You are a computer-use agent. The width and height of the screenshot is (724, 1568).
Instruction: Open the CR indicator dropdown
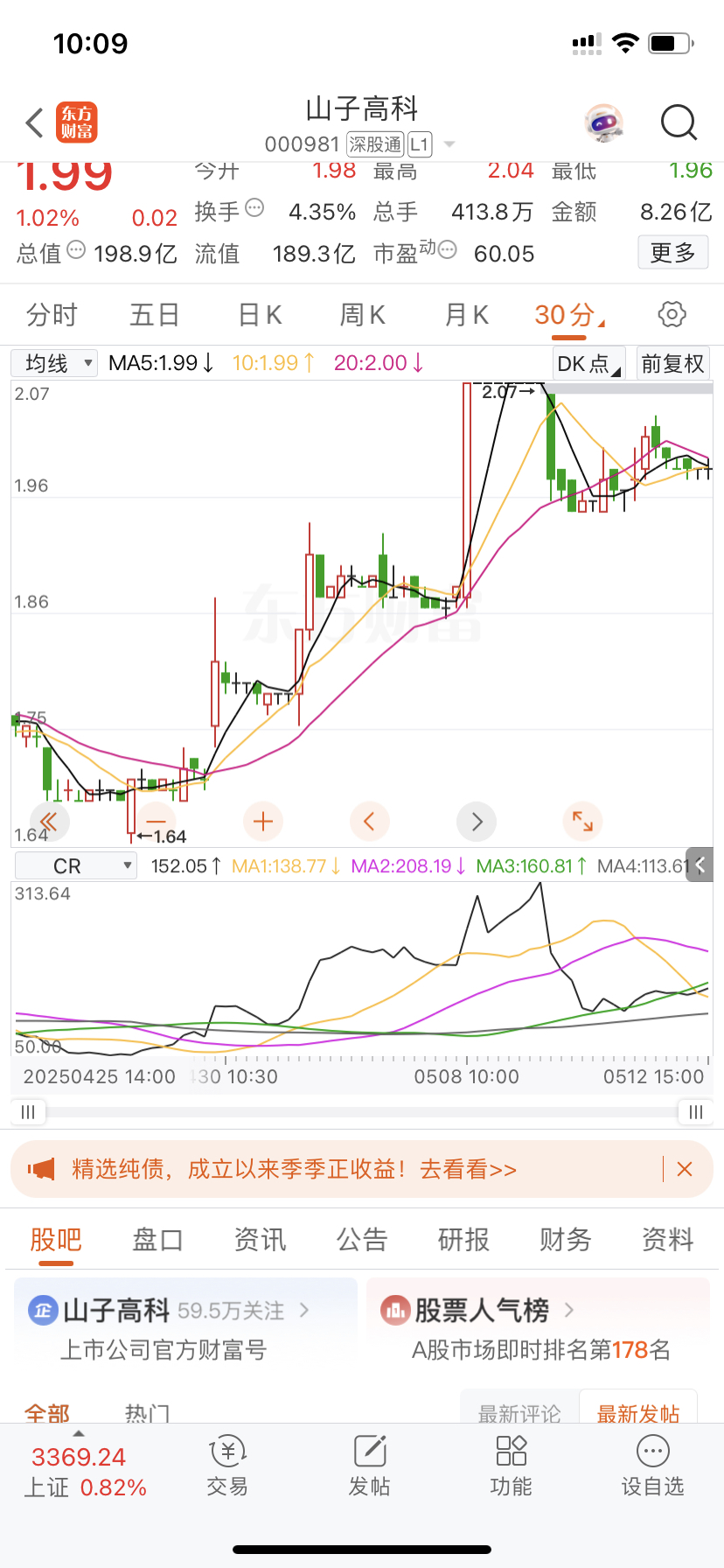[76, 866]
